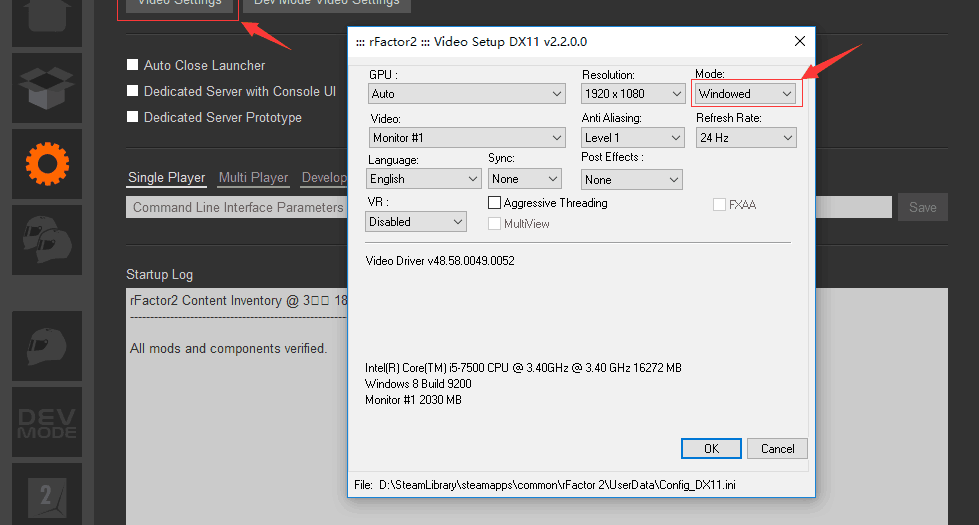This screenshot has width=979, height=525.
Task: Open the Resolution dropdown 1920 x 1080
Action: pos(632,94)
